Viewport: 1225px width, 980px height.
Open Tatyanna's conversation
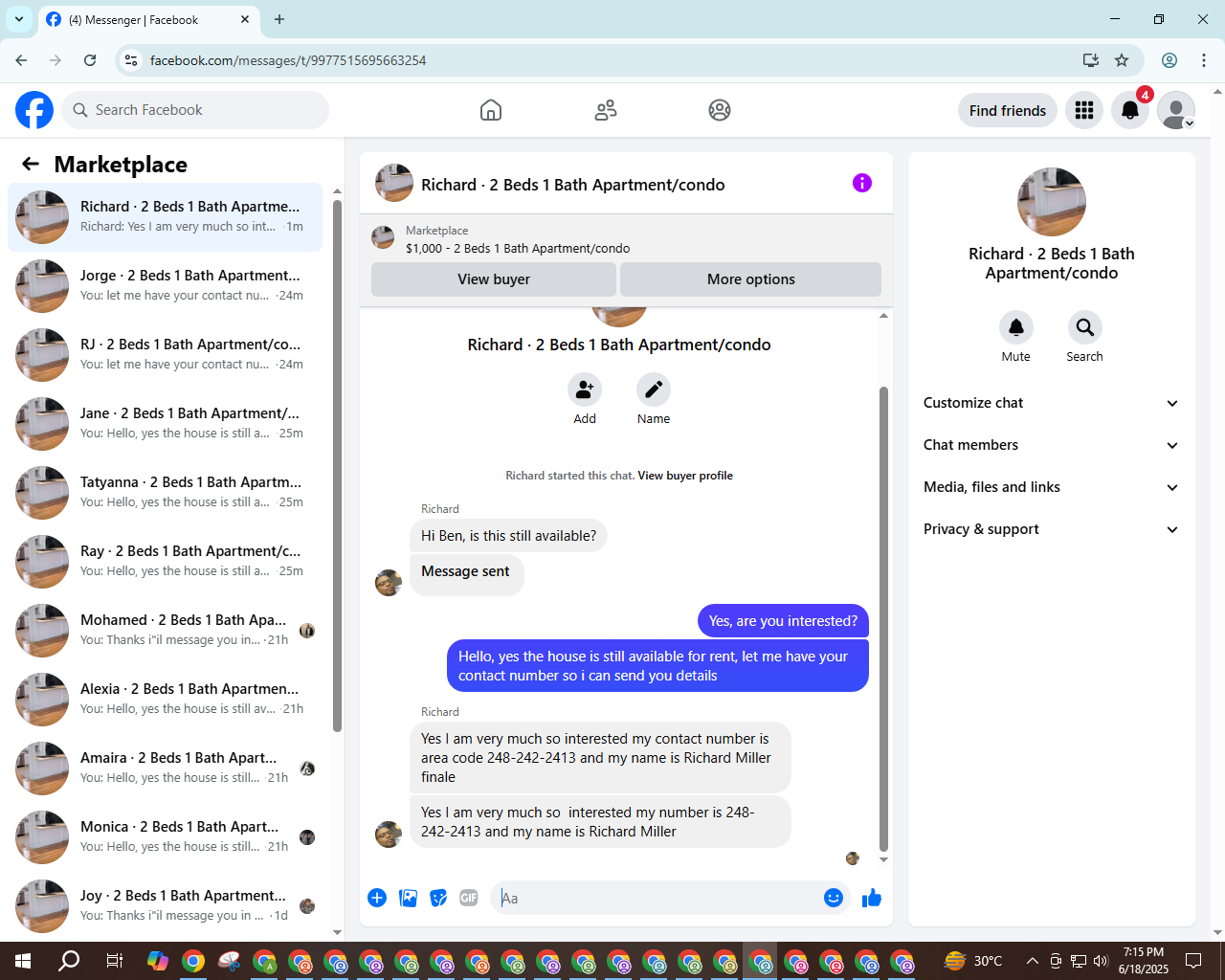coord(166,492)
